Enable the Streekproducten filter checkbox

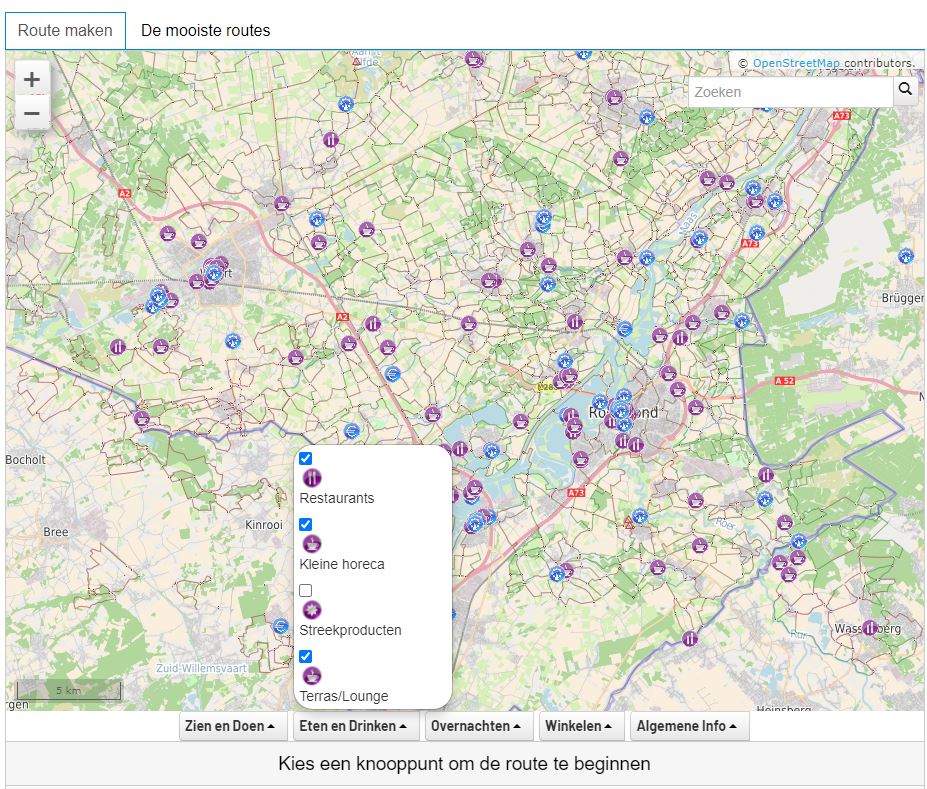(x=305, y=591)
